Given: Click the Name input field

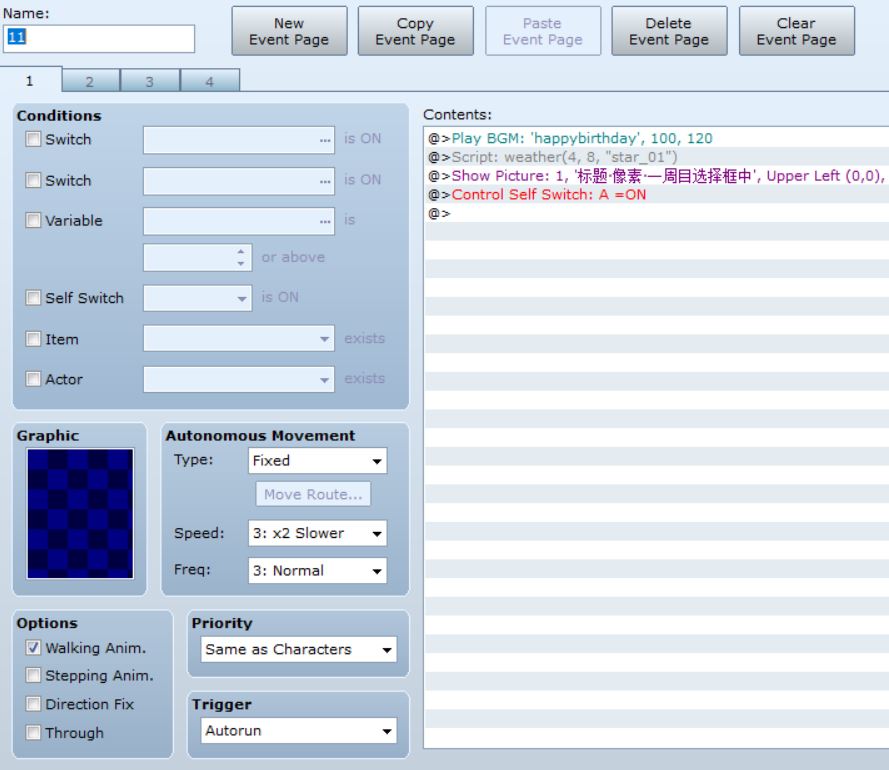Looking at the screenshot, I should [99, 38].
